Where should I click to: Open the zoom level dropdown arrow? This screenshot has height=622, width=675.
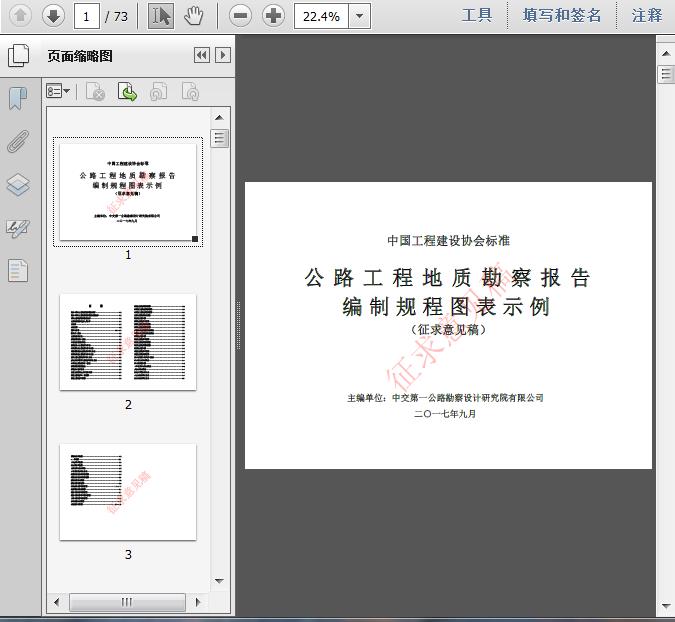pos(359,16)
